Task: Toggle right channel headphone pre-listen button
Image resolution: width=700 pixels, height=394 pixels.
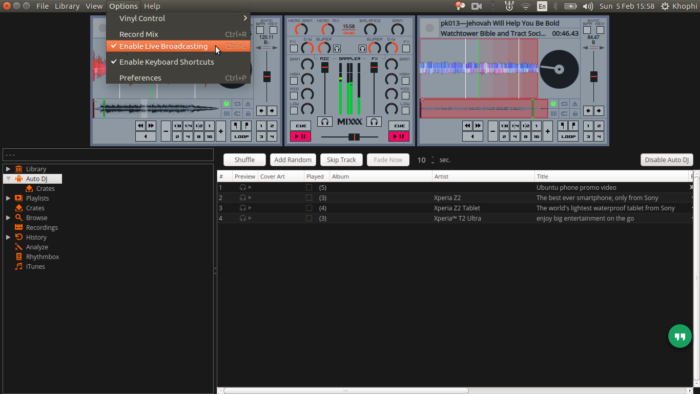Action: (374, 121)
